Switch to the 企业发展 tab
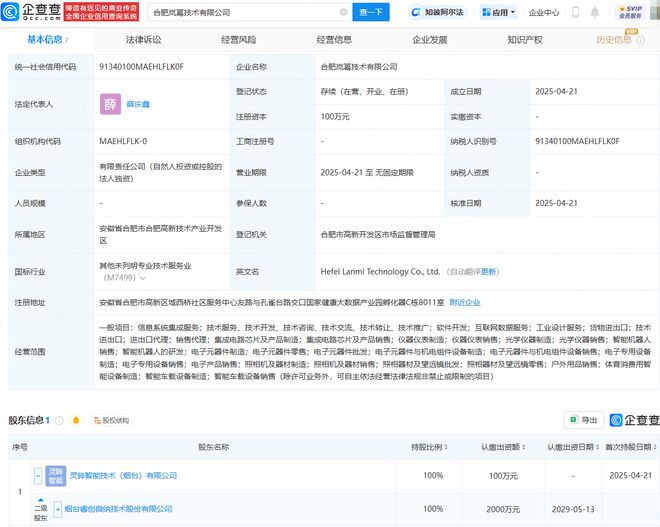This screenshot has width=660, height=527. click(430, 40)
